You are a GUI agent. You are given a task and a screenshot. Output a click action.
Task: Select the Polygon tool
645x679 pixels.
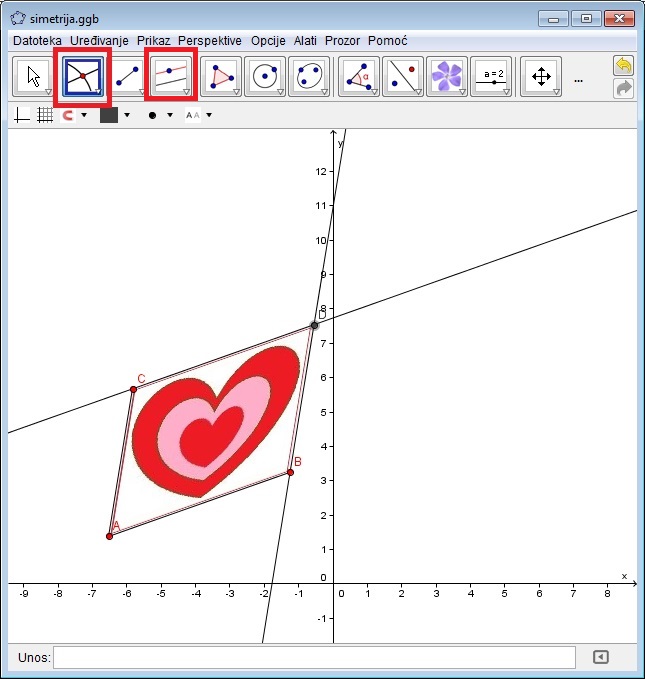click(221, 76)
